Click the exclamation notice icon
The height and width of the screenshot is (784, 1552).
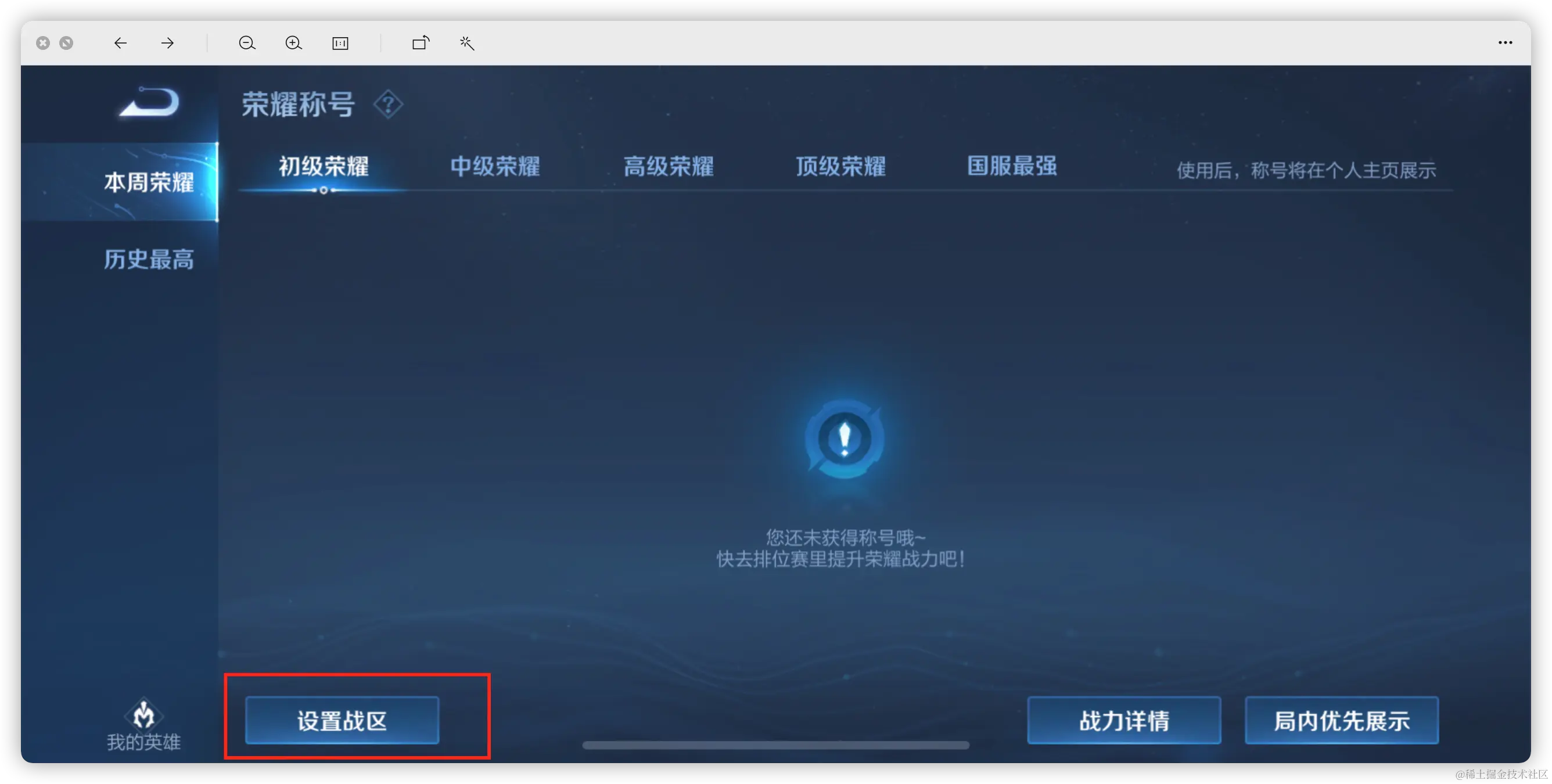pyautogui.click(x=844, y=438)
